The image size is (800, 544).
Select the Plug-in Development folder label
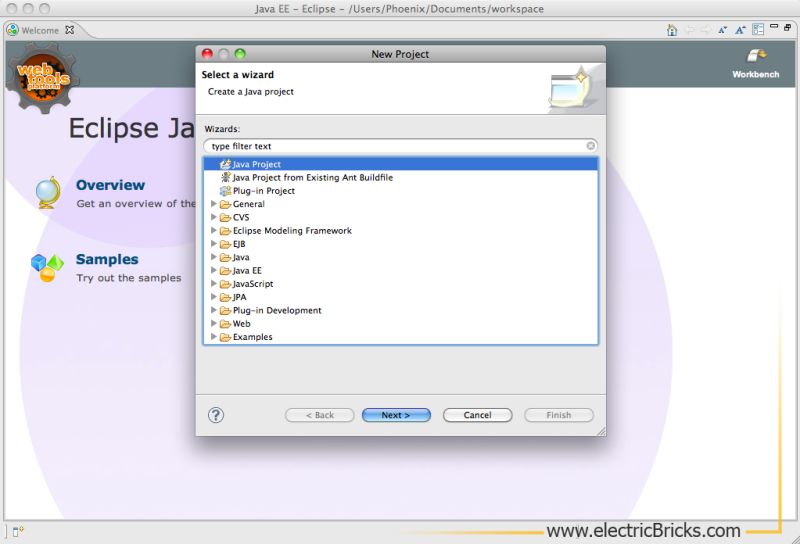pyautogui.click(x=277, y=310)
